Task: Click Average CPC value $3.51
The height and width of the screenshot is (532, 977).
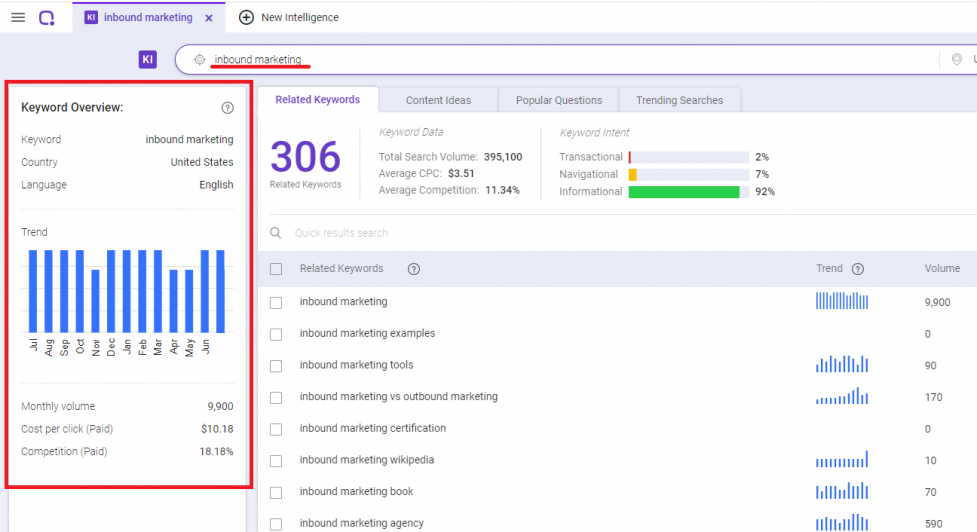Action: pyautogui.click(x=461, y=173)
